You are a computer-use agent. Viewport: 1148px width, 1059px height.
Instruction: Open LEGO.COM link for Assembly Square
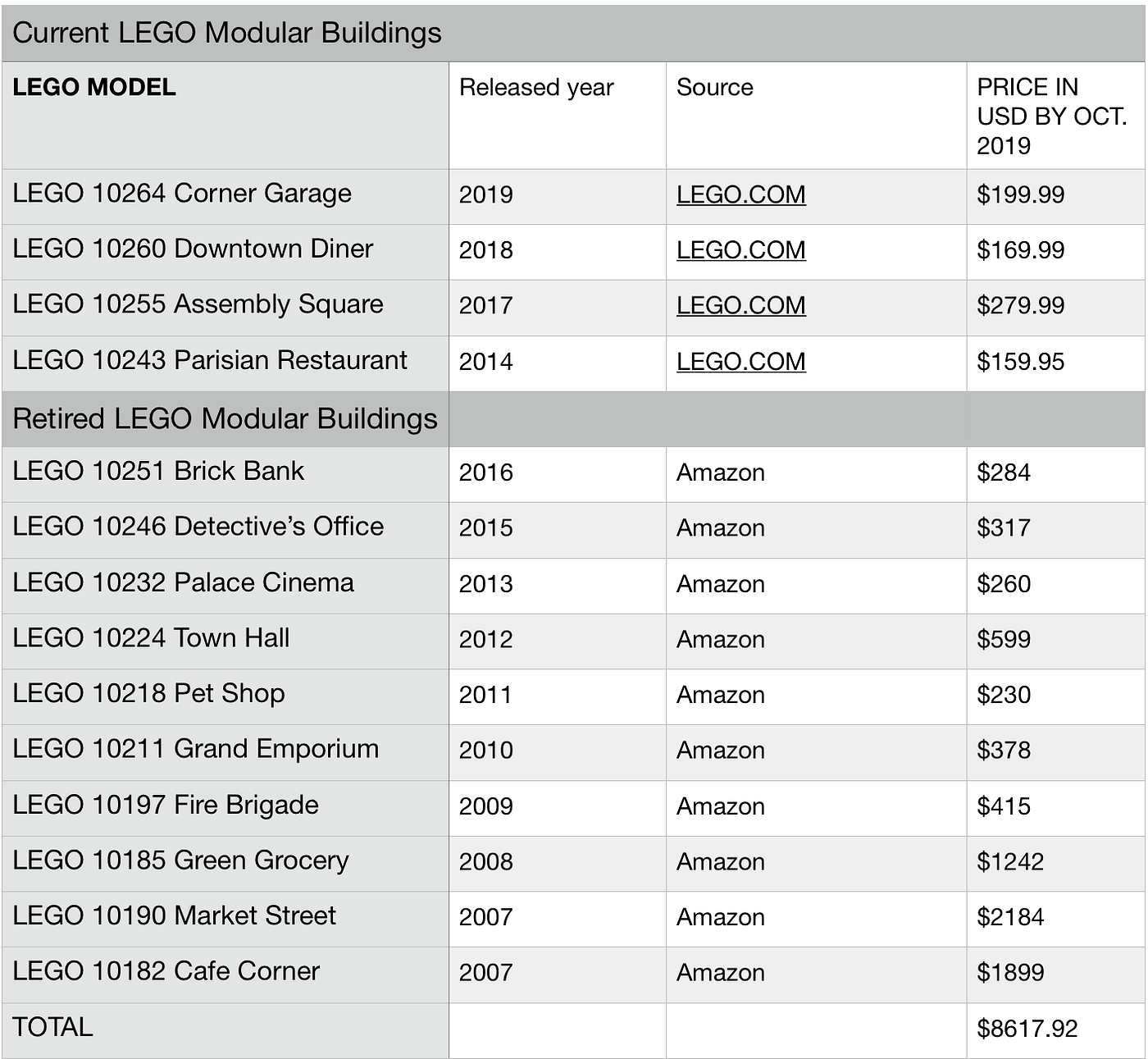(x=740, y=305)
